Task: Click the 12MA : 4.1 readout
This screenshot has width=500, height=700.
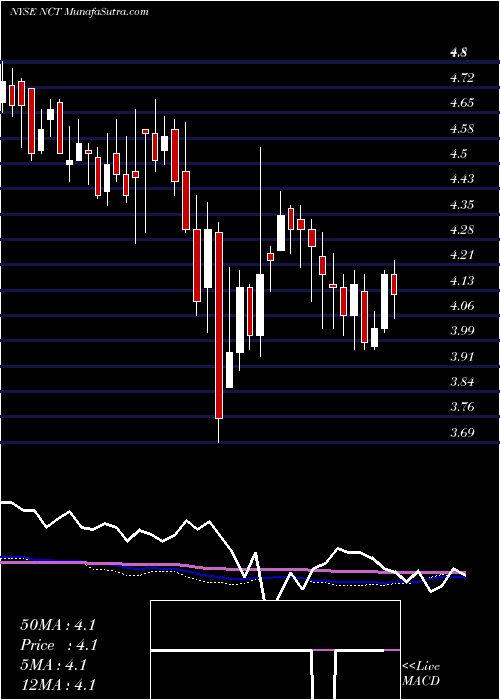Action: coord(58,685)
